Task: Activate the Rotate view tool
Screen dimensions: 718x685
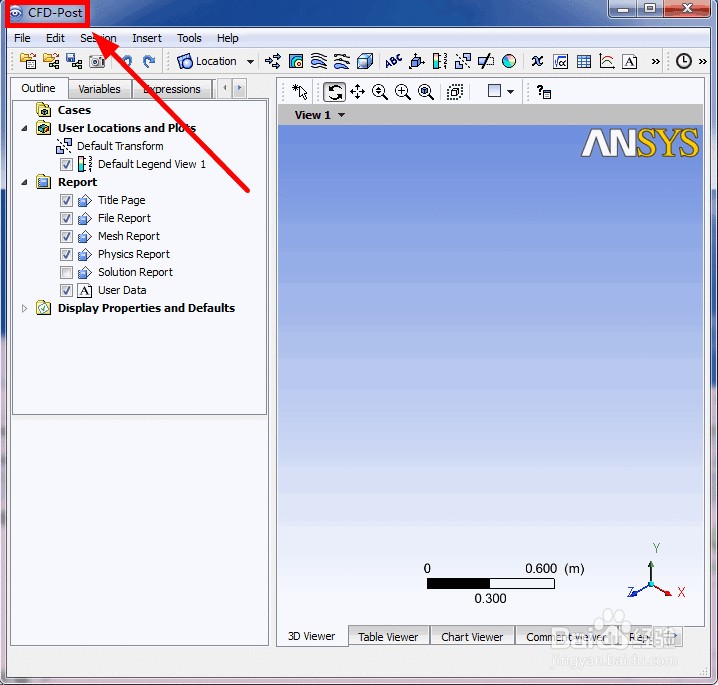Action: click(334, 92)
